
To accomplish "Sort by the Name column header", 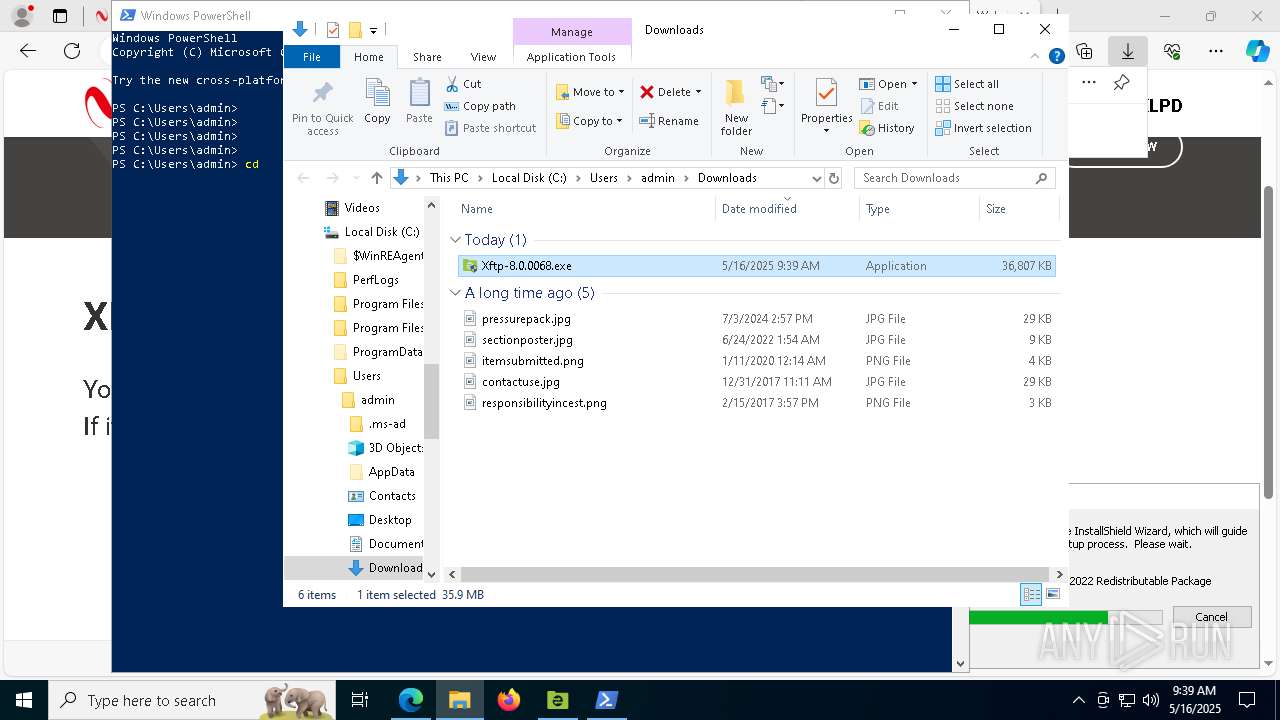I will (585, 209).
